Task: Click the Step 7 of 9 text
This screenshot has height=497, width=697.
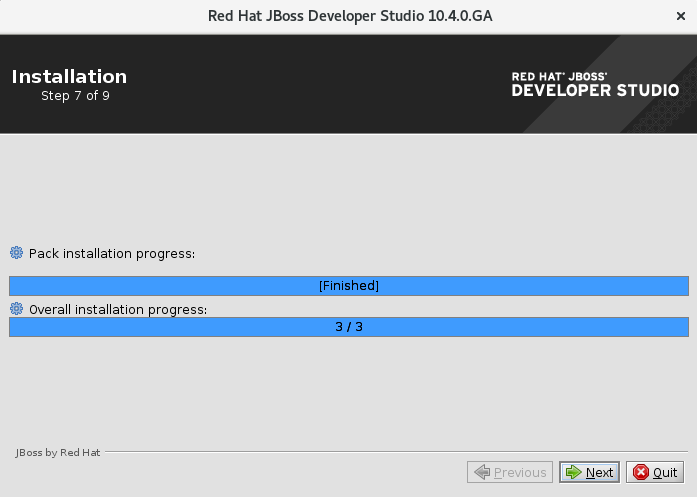Action: (75, 96)
